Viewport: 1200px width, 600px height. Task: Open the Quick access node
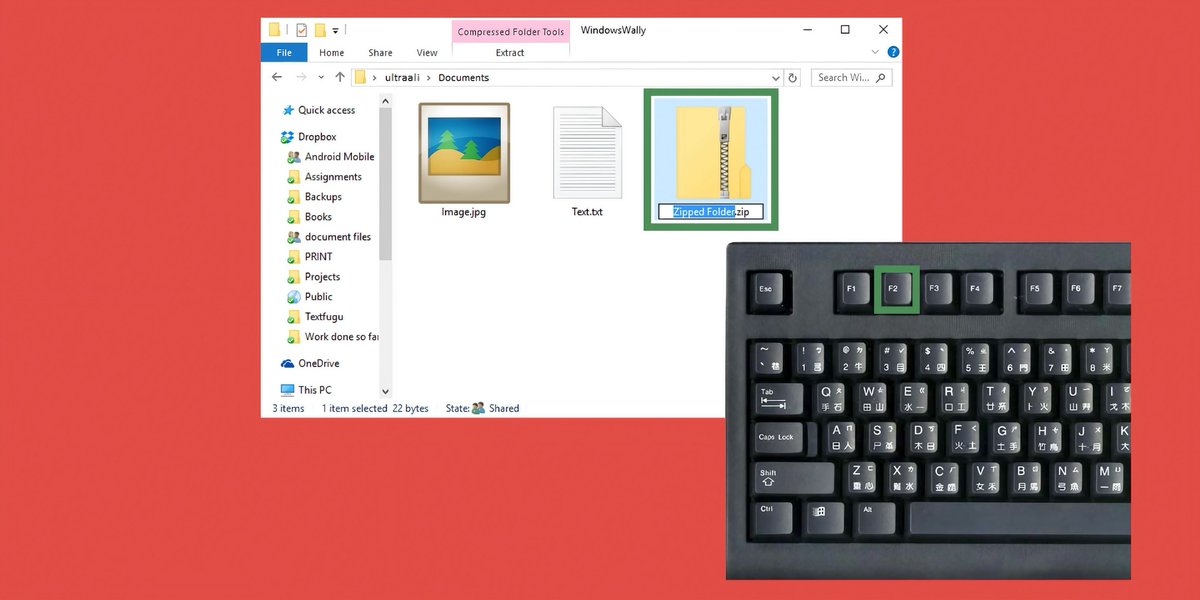(x=319, y=110)
